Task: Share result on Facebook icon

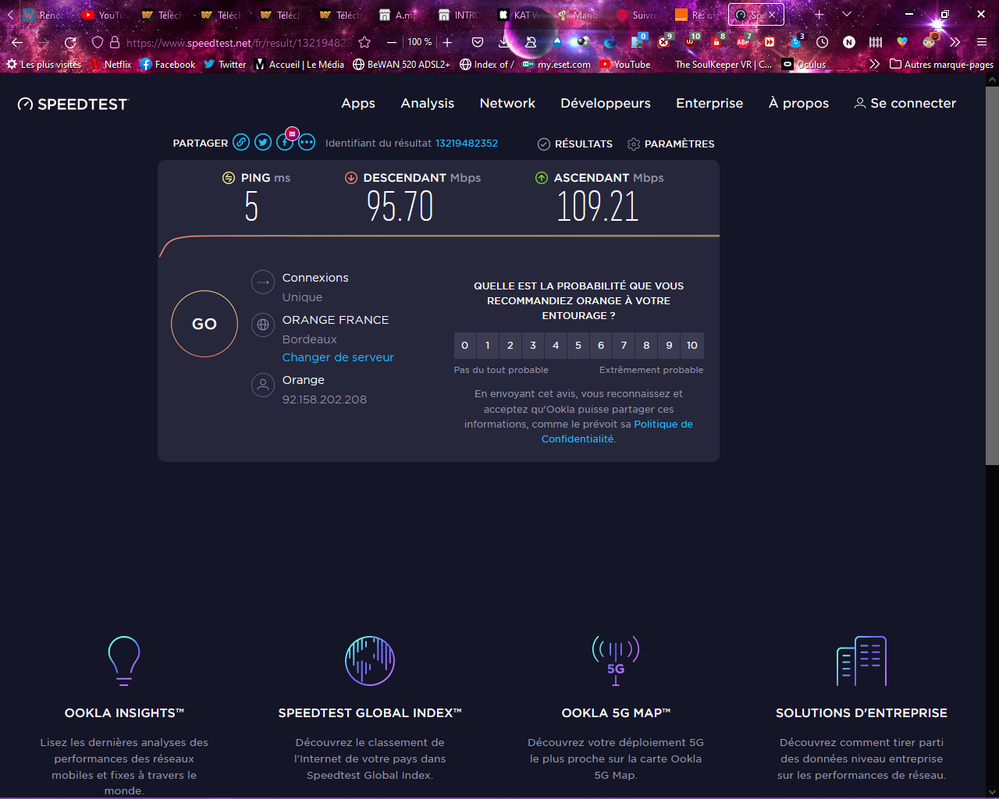Action: point(284,143)
